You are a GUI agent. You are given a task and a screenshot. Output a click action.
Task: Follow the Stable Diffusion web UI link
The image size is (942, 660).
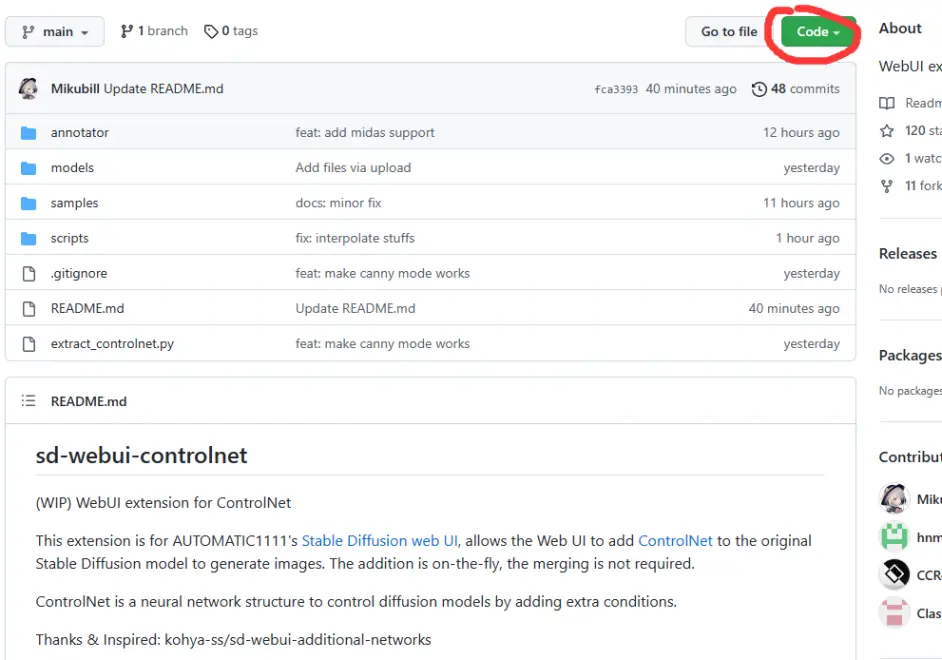point(380,540)
